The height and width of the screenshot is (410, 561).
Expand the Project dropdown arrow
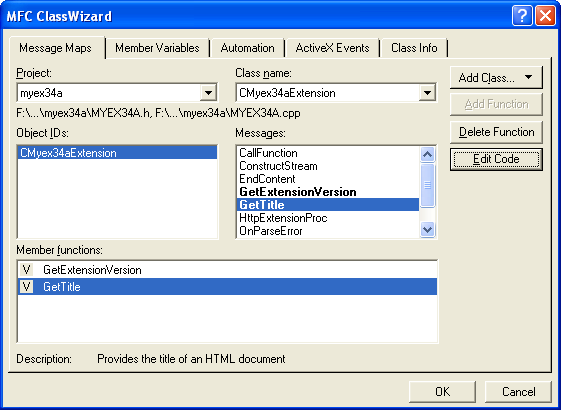coord(208,93)
